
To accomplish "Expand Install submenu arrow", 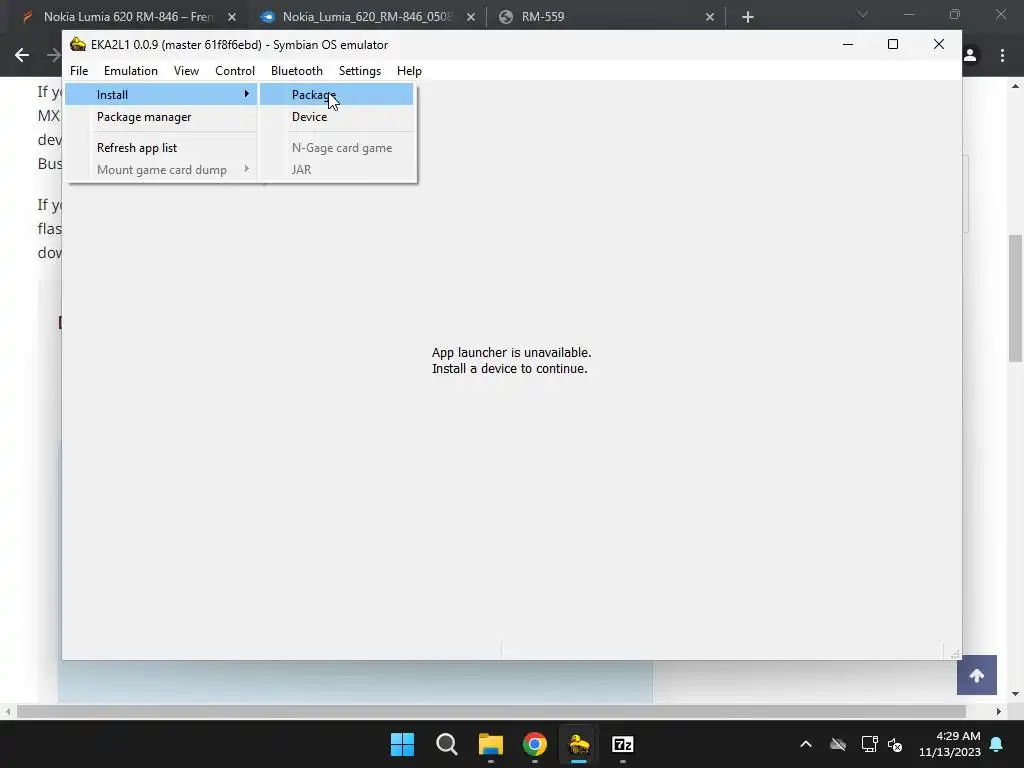I will (246, 94).
